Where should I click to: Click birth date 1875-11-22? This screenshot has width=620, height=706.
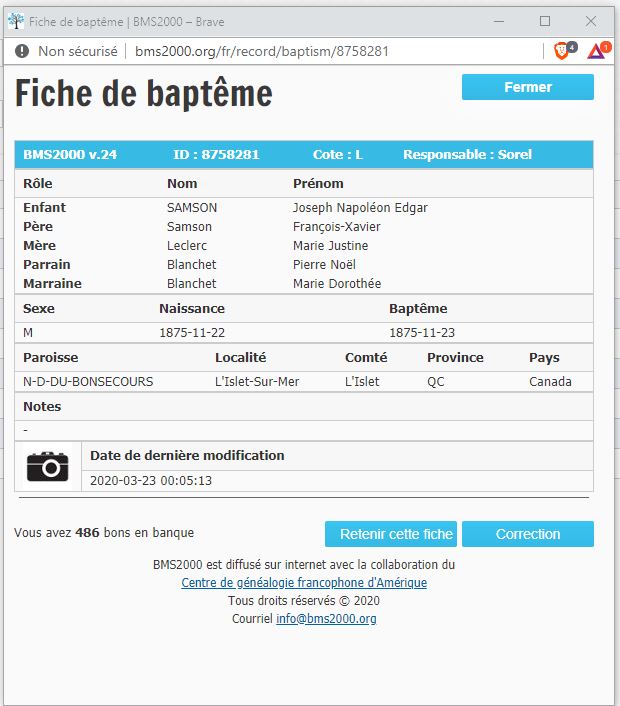click(192, 332)
